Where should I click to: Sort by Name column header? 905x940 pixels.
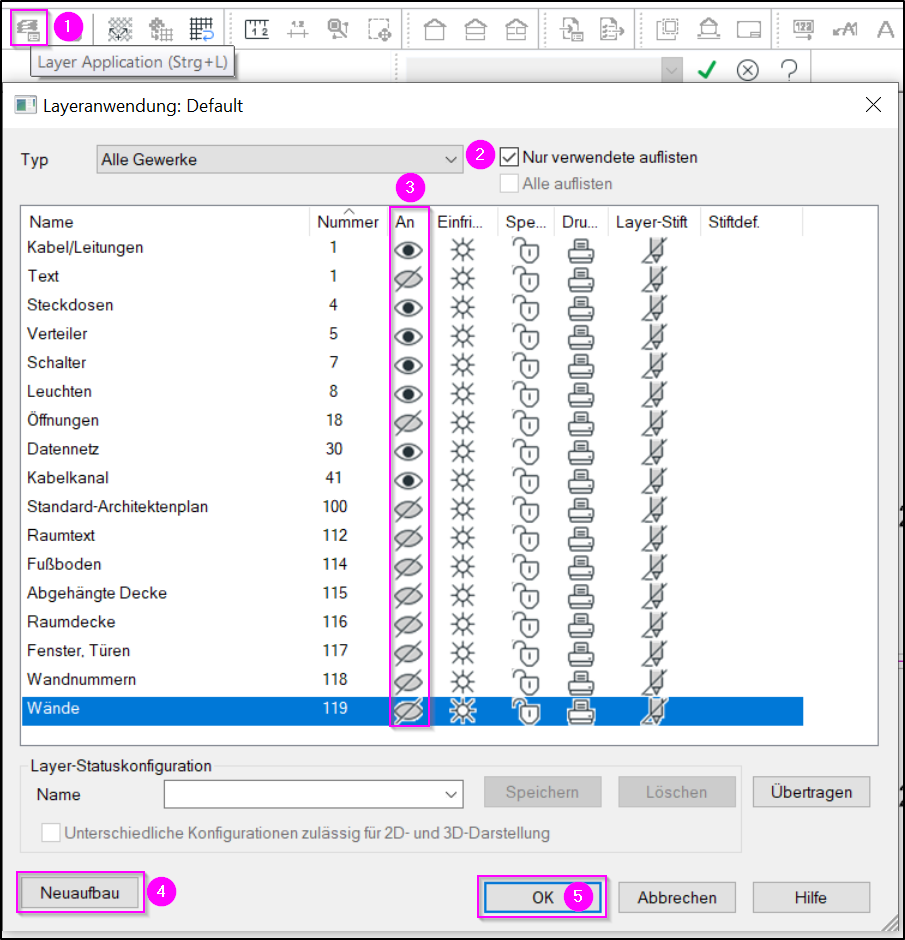[165, 222]
